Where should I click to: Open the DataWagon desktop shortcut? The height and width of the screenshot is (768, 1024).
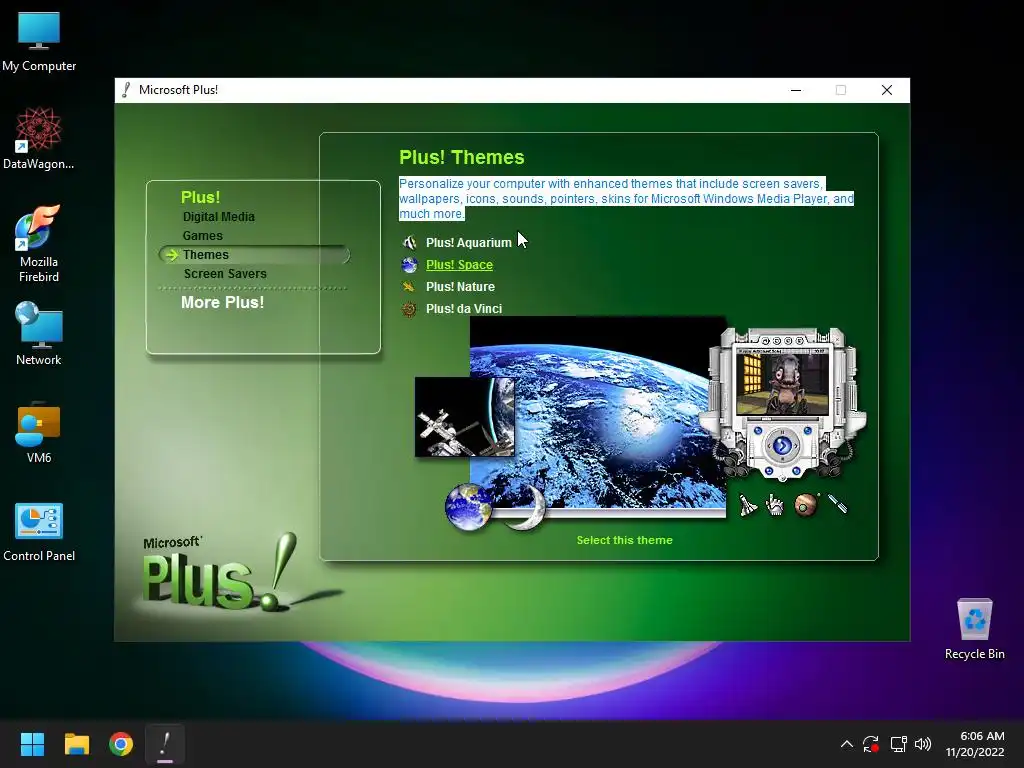tap(39, 139)
